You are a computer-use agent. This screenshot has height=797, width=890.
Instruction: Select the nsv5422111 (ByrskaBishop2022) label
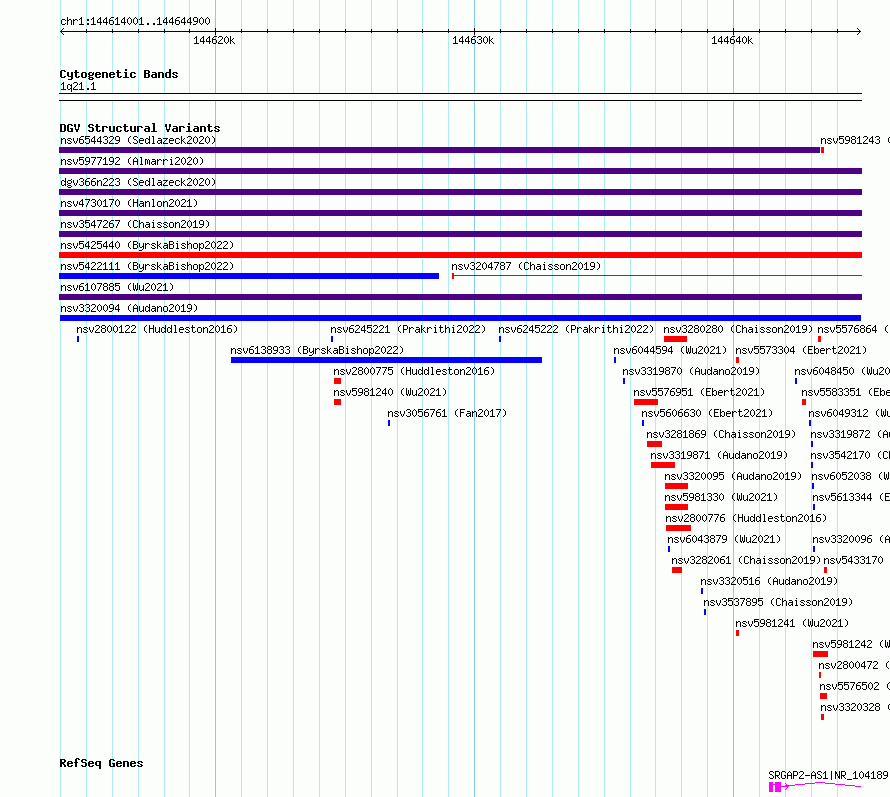pyautogui.click(x=147, y=266)
